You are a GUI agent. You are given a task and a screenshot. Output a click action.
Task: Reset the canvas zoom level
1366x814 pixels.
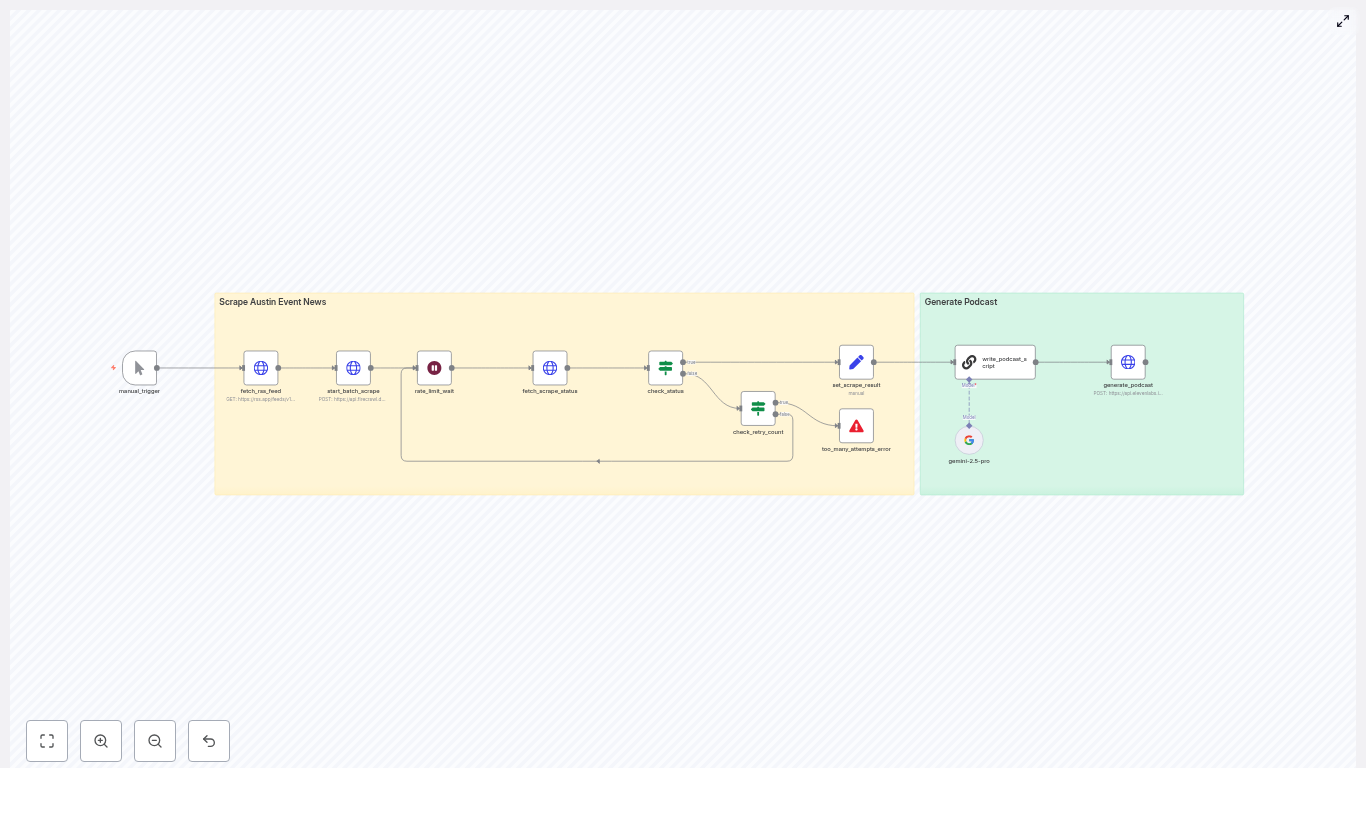209,741
